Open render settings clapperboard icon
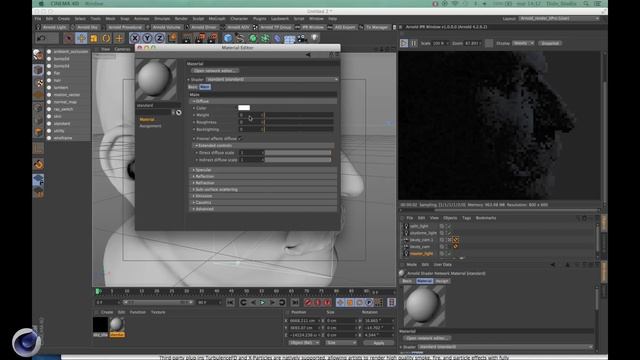The height and width of the screenshot is (360, 640). (213, 38)
